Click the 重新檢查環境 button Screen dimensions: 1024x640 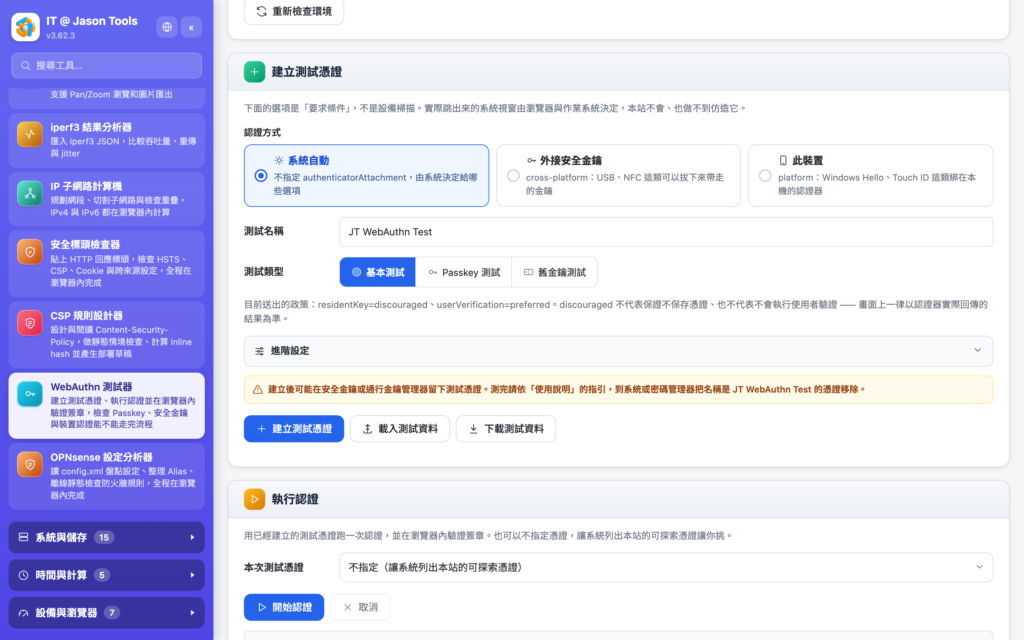pos(294,11)
